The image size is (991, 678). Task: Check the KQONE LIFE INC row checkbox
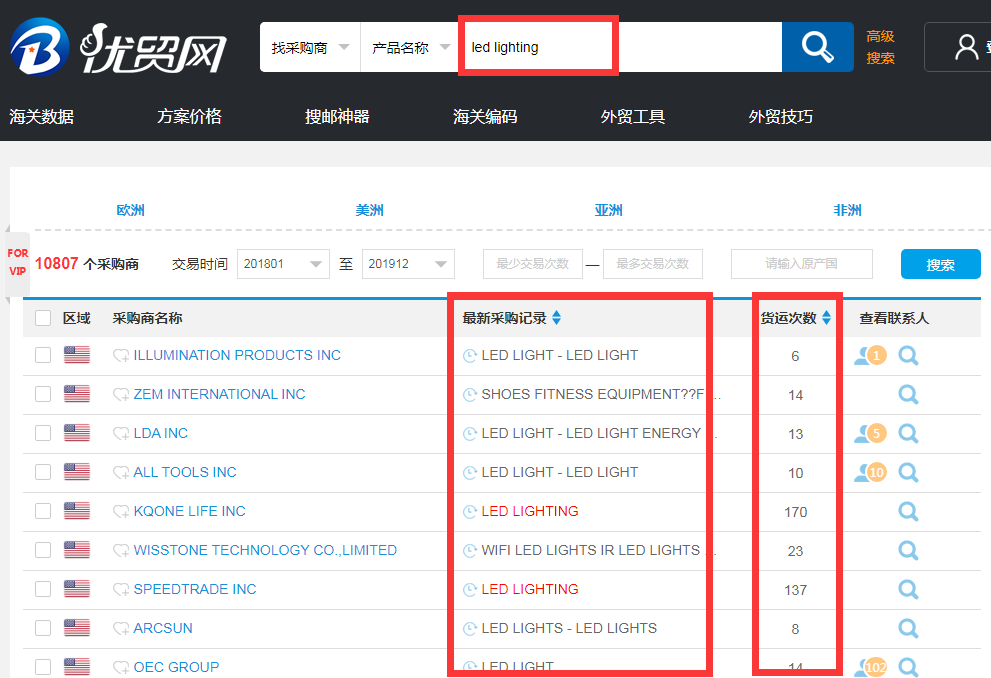click(43, 511)
